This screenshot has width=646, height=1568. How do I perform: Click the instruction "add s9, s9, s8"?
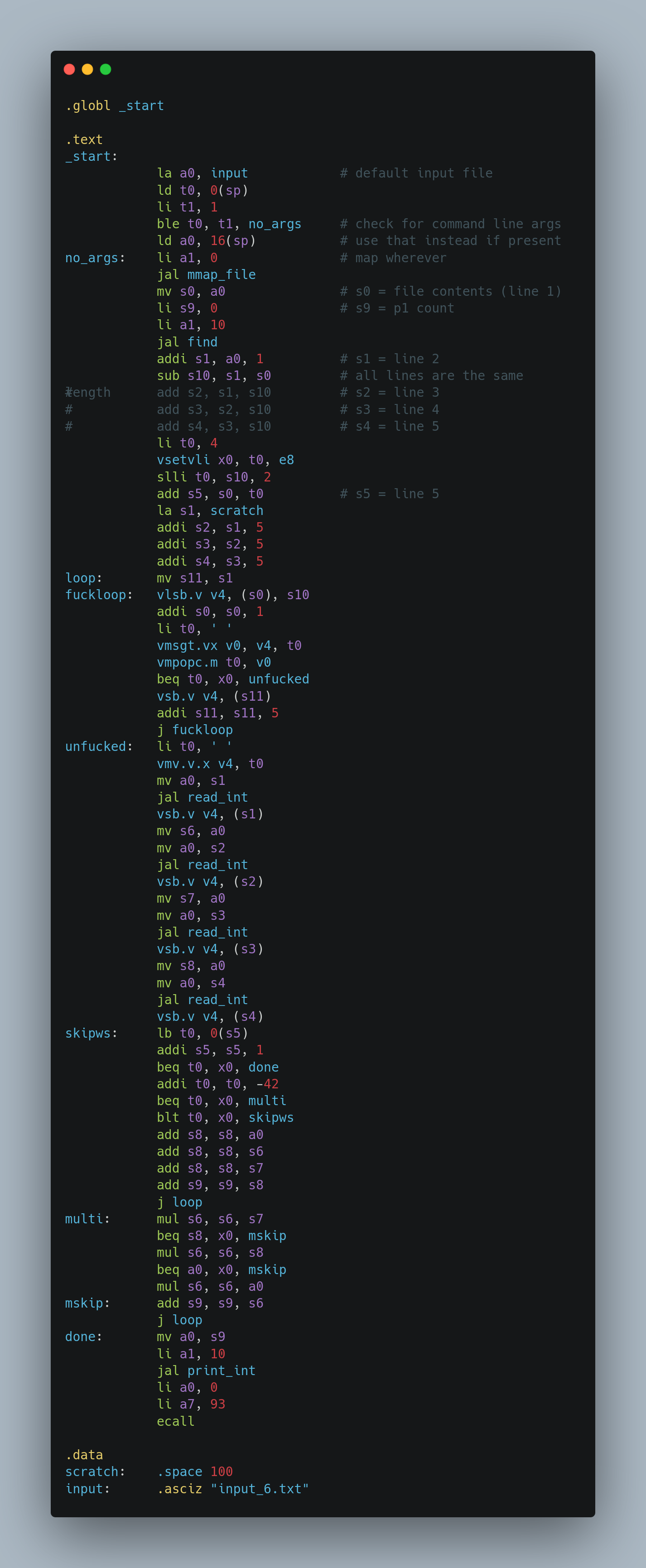[x=210, y=1185]
